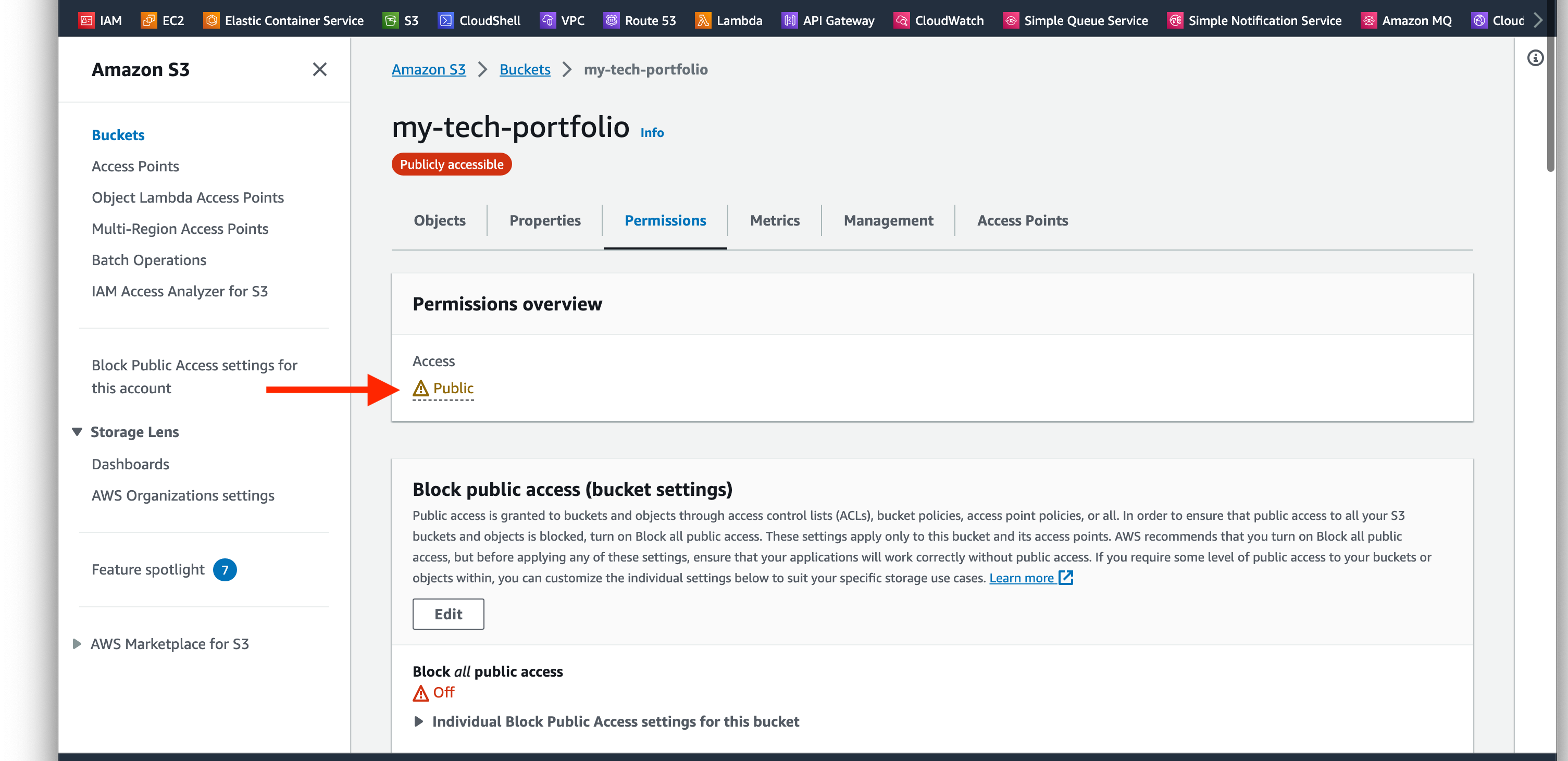1568x761 pixels.
Task: Click the Off warning triangle icon
Action: point(420,693)
